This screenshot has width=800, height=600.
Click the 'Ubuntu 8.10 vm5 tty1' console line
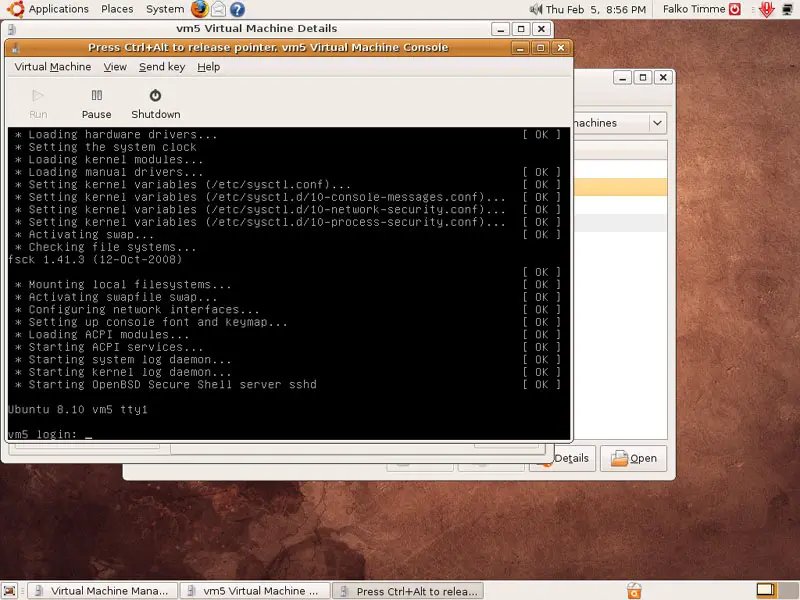78,409
